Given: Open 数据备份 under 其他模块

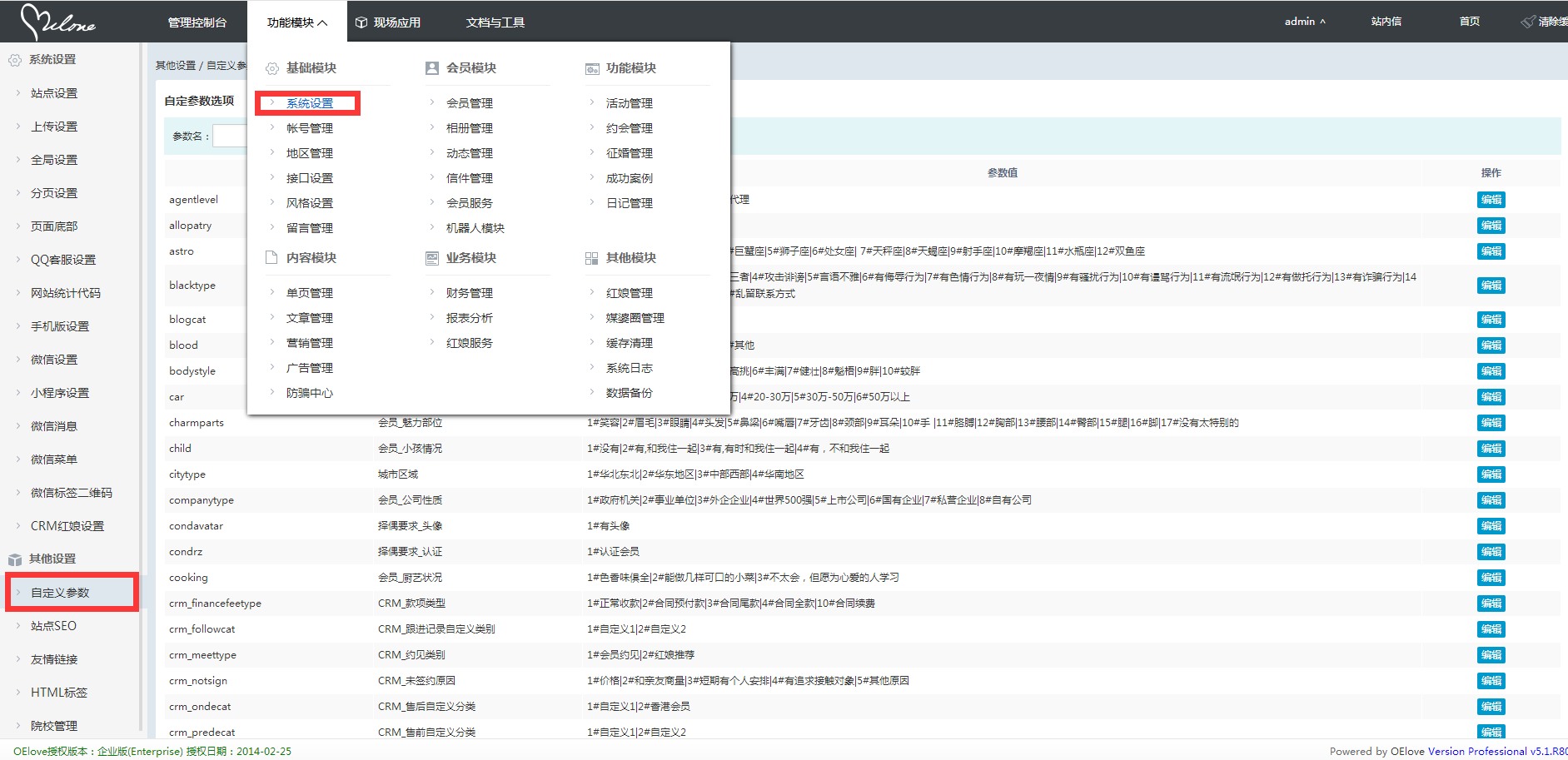Looking at the screenshot, I should click(x=630, y=393).
